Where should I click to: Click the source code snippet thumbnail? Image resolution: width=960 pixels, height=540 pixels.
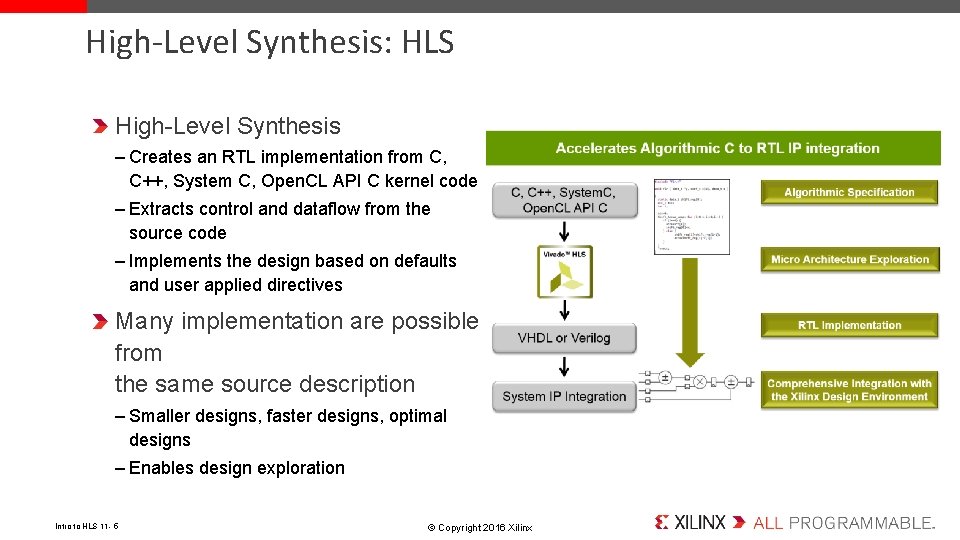tap(691, 217)
